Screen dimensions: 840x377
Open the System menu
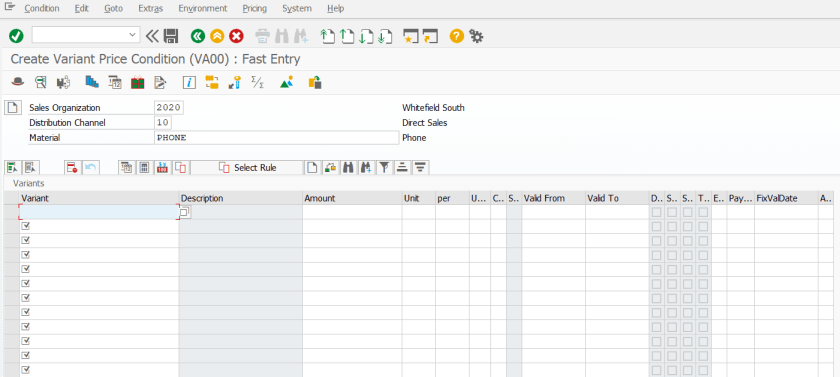point(297,9)
